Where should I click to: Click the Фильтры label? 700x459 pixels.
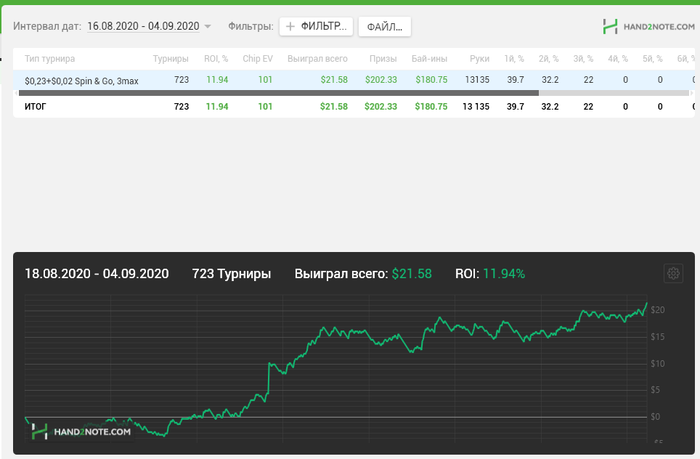point(250,26)
